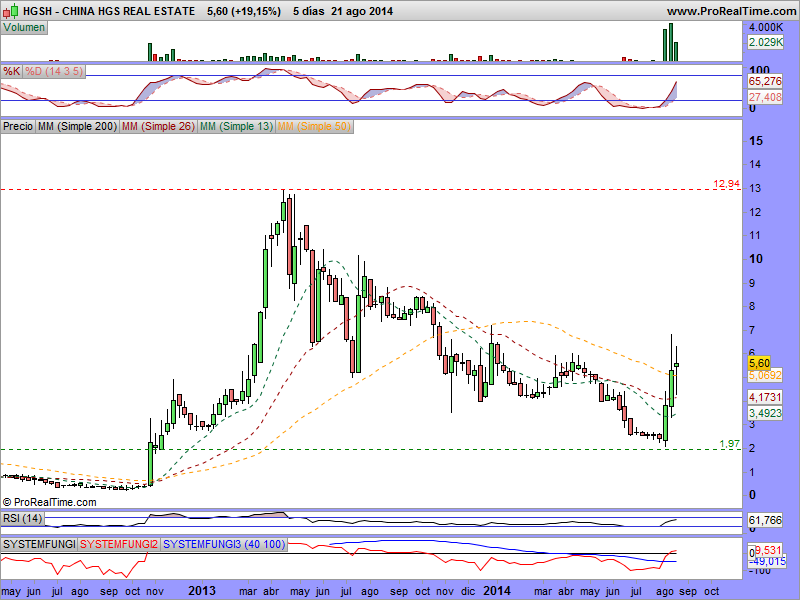This screenshot has width=800, height=600.
Task: Click the %K stochastic label
Action: click(12, 71)
